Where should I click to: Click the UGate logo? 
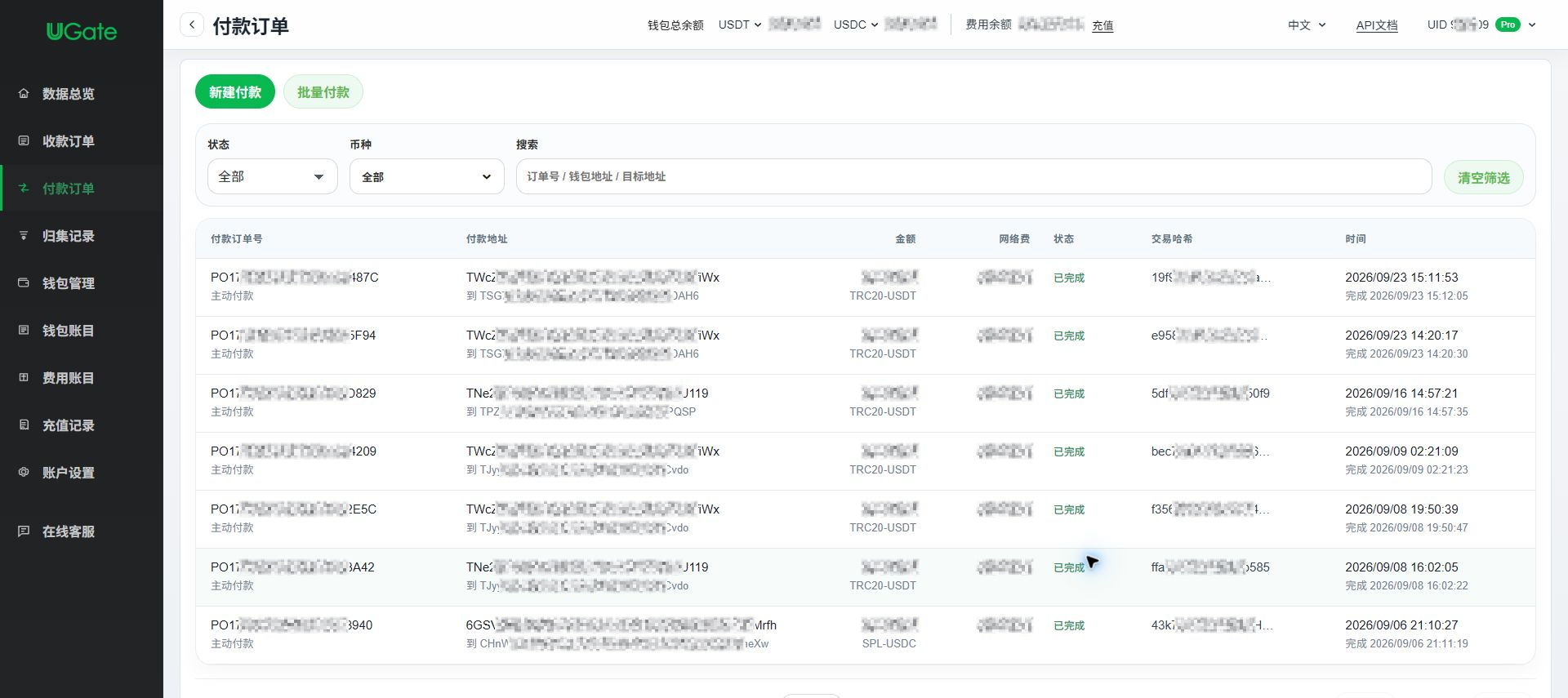(82, 31)
